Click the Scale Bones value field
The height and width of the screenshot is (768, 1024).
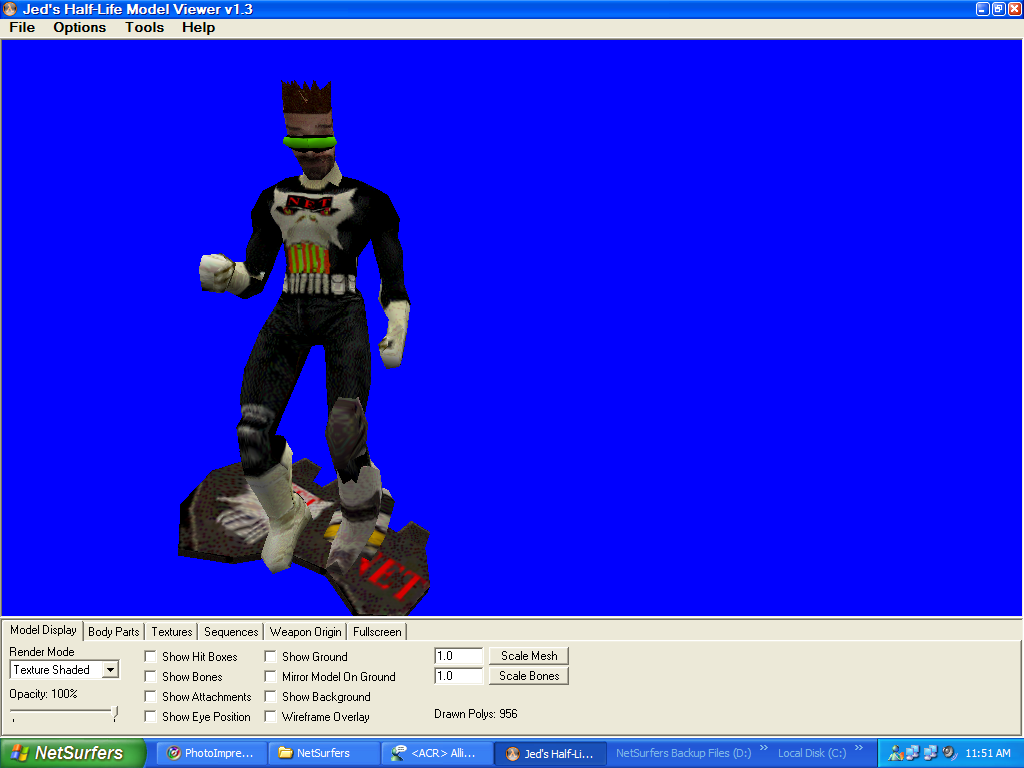[x=458, y=676]
